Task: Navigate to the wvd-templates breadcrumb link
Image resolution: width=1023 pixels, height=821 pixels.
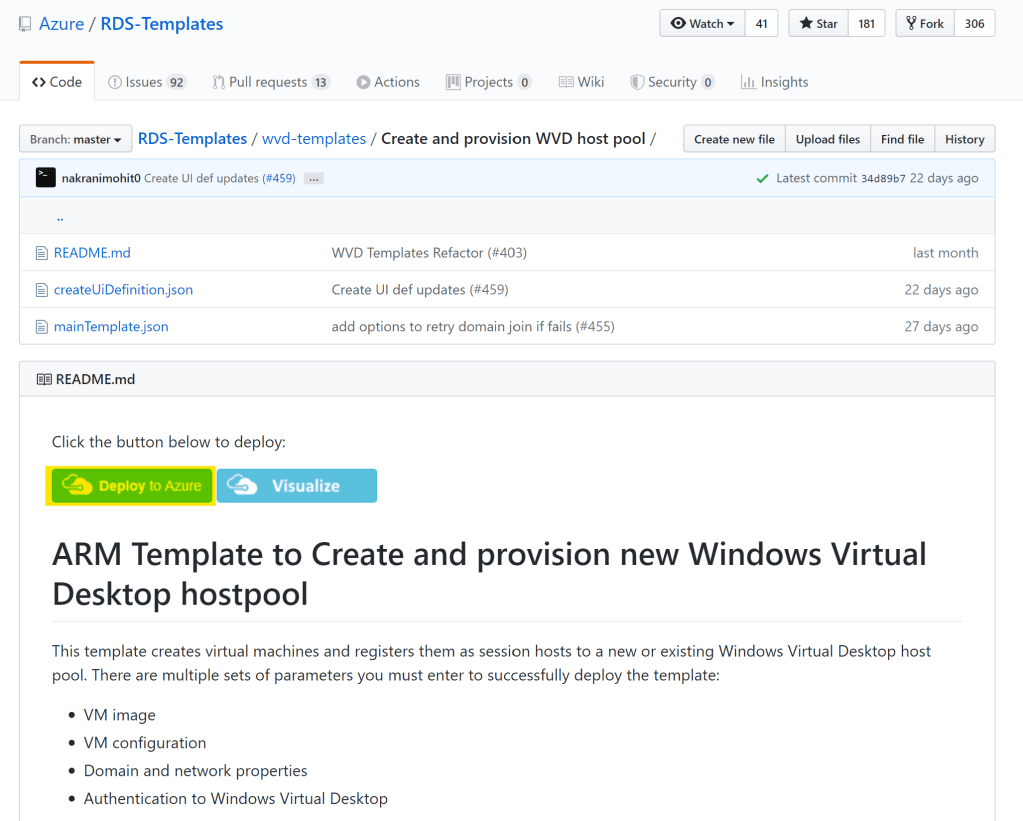Action: pyautogui.click(x=314, y=139)
